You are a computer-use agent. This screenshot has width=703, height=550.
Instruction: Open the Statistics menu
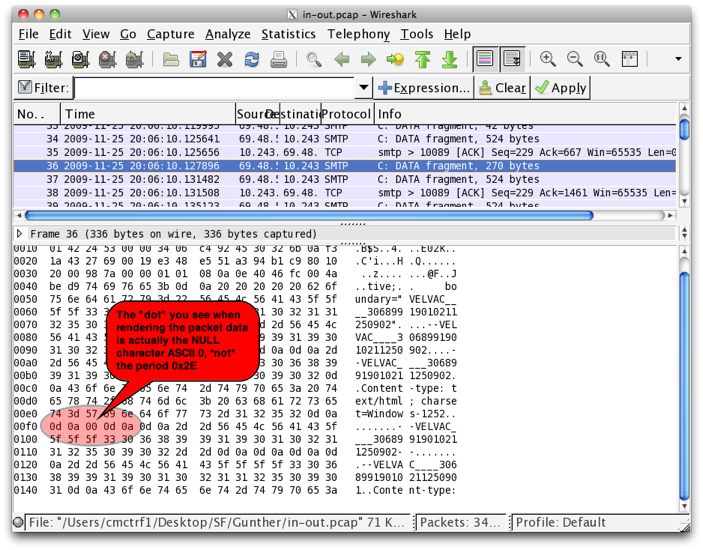click(288, 34)
